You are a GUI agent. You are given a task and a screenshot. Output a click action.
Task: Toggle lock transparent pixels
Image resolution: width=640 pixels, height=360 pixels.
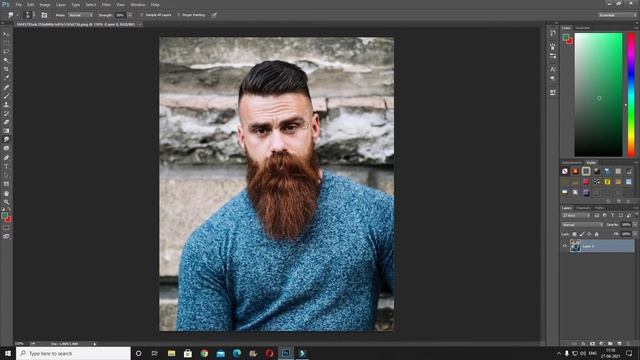574,234
